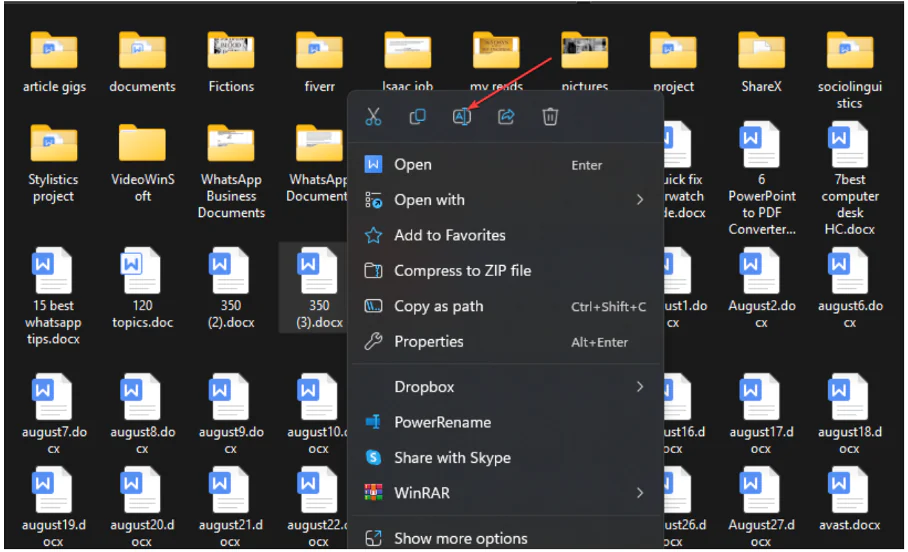Click the Rename icon in context menu
Viewport: 908px width, 552px height.
(x=461, y=117)
